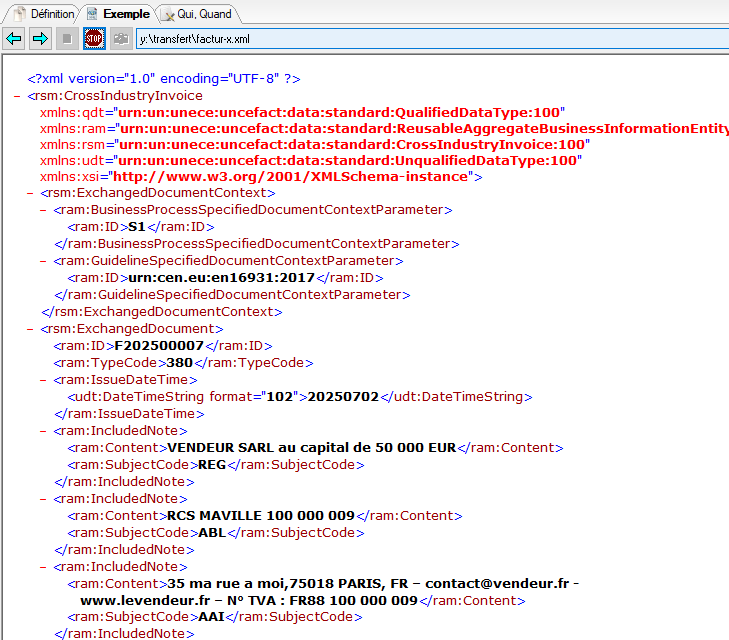Collapse the rsm:ExchangedDocumentContext node
Screen dimensions: 729x640
point(30,193)
